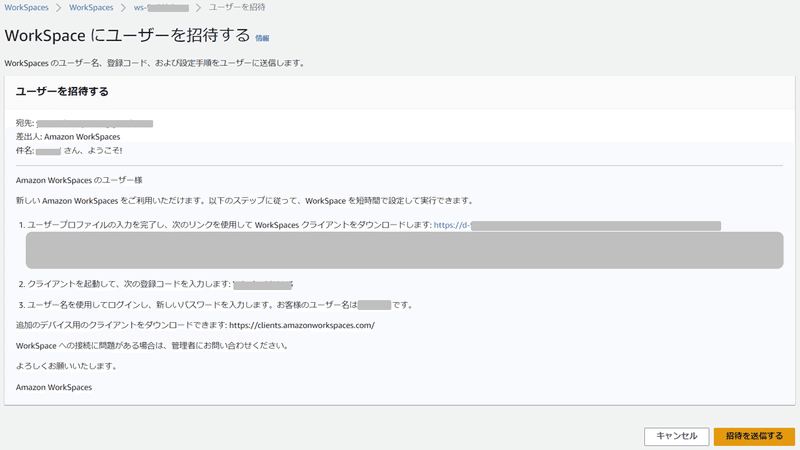Open the ws- workspace ID breadcrumb

[161, 8]
